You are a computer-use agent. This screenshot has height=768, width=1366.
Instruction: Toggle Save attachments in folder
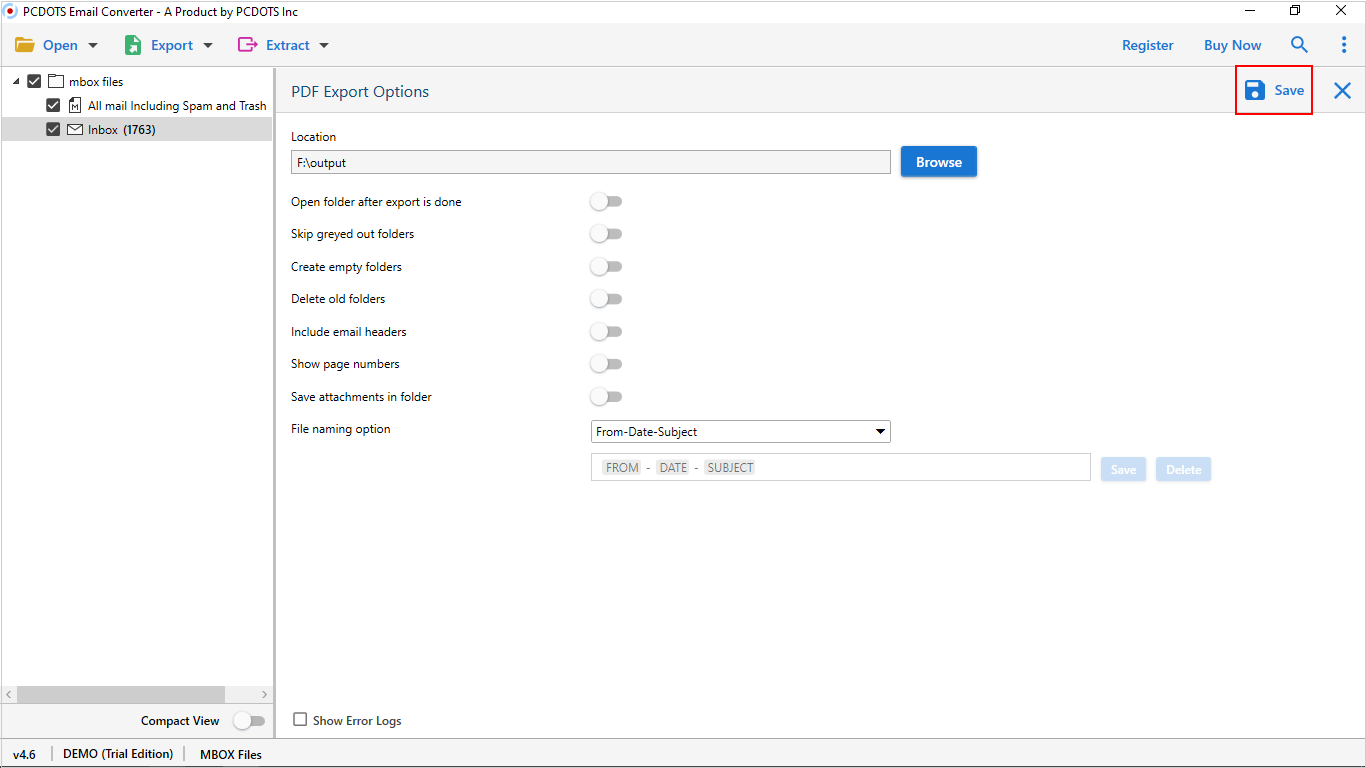click(606, 397)
